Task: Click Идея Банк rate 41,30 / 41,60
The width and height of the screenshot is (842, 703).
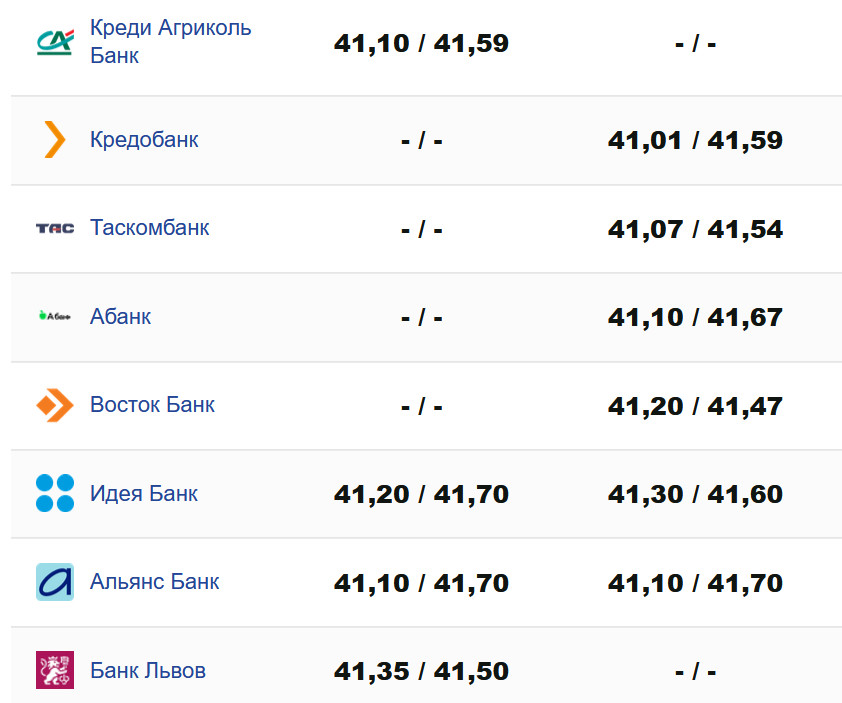Action: click(695, 494)
